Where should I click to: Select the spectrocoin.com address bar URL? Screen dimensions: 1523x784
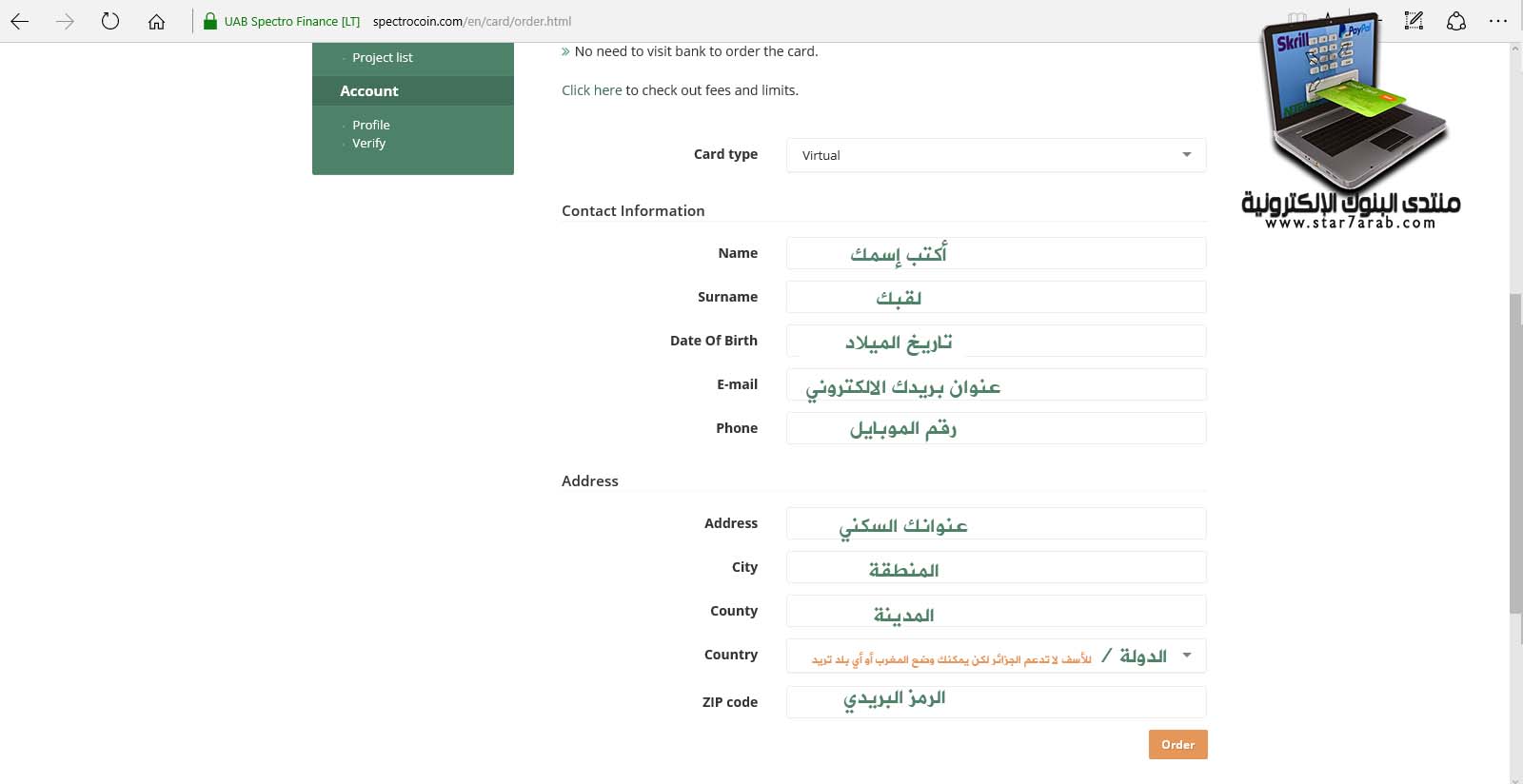click(472, 21)
